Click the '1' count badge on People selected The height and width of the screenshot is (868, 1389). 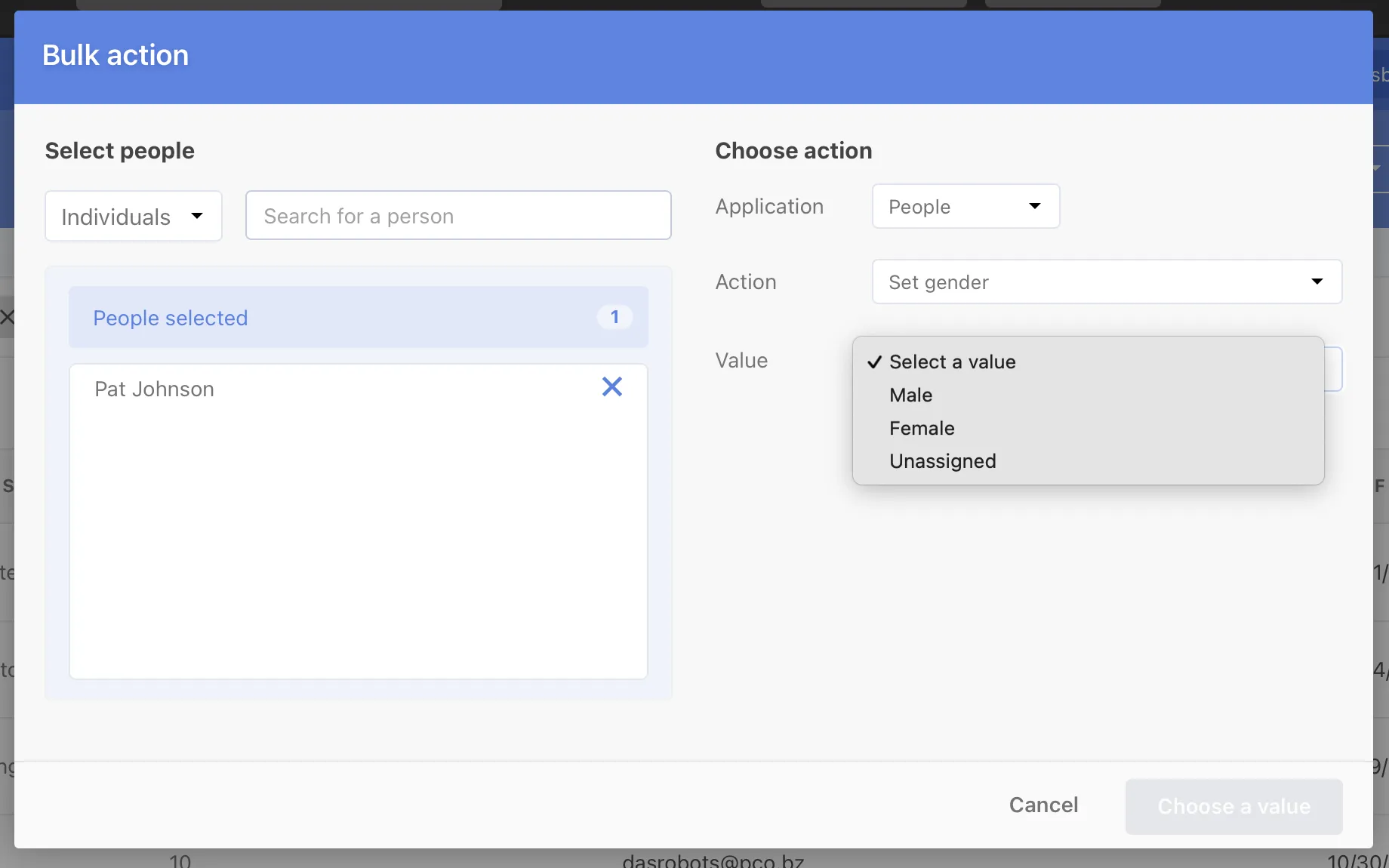[614, 317]
